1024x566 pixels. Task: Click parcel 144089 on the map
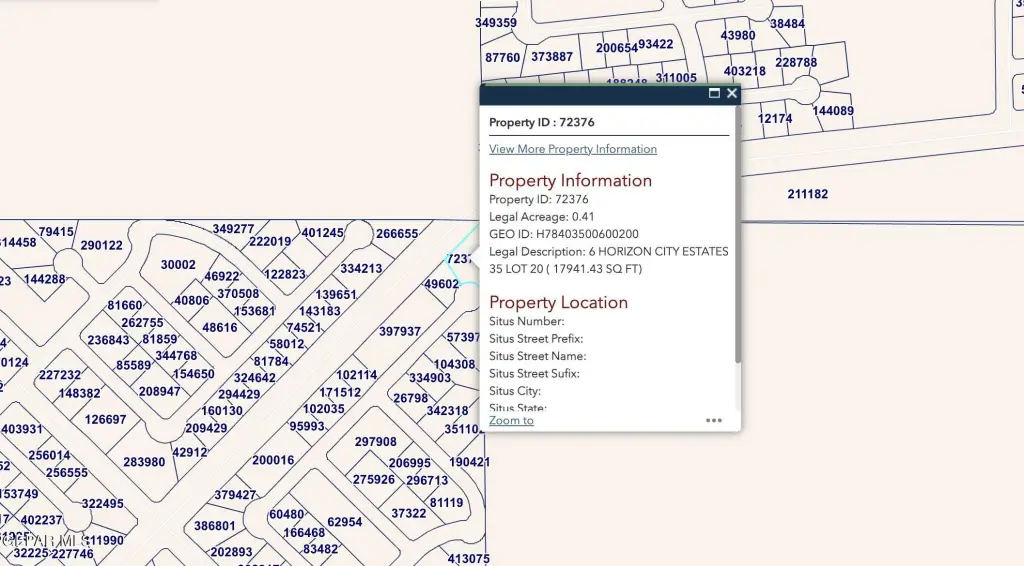pos(832,111)
